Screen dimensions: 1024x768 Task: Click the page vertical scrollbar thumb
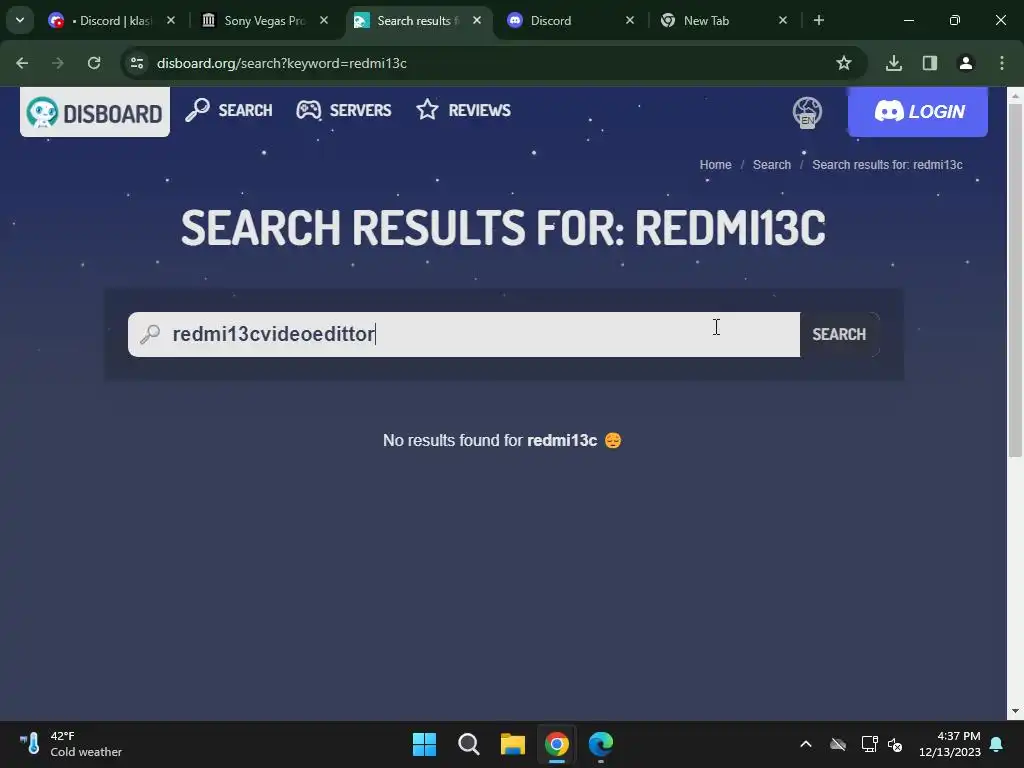(1015, 281)
